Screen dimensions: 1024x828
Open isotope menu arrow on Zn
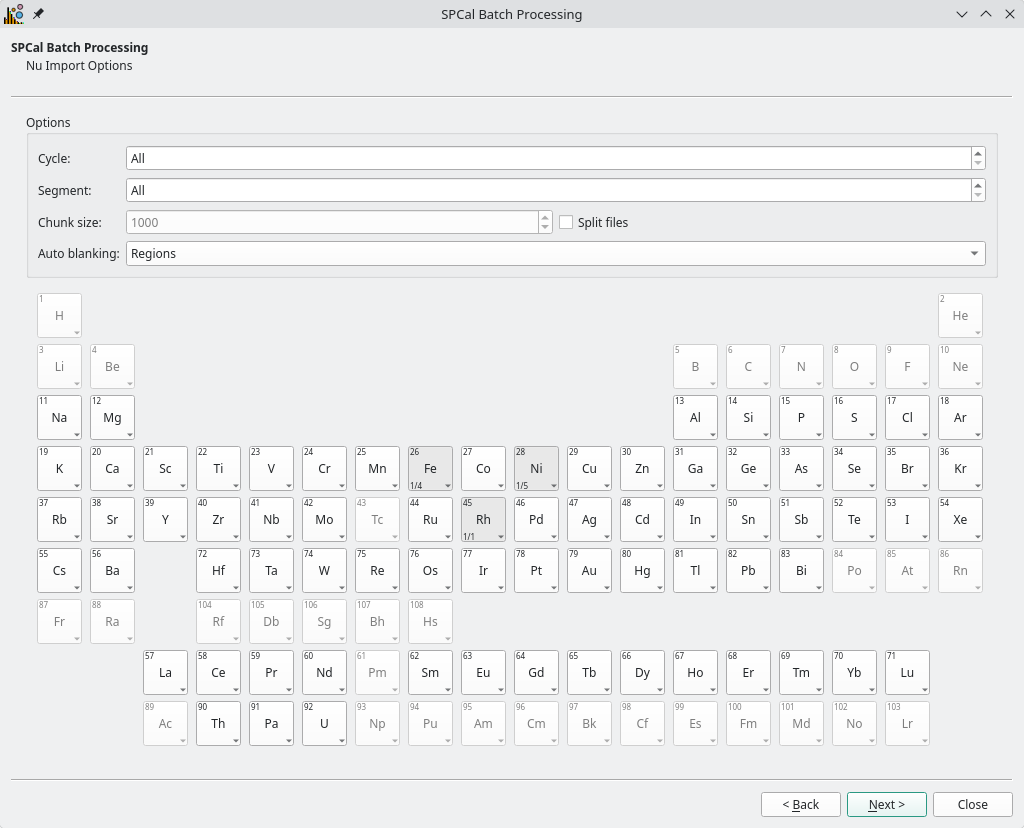click(660, 486)
